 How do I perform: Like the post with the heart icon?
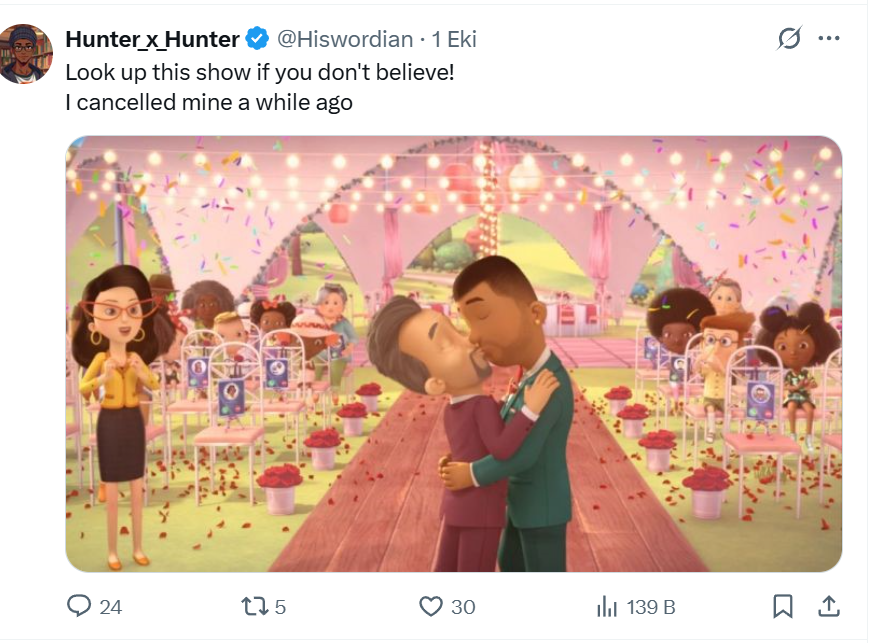click(x=431, y=606)
